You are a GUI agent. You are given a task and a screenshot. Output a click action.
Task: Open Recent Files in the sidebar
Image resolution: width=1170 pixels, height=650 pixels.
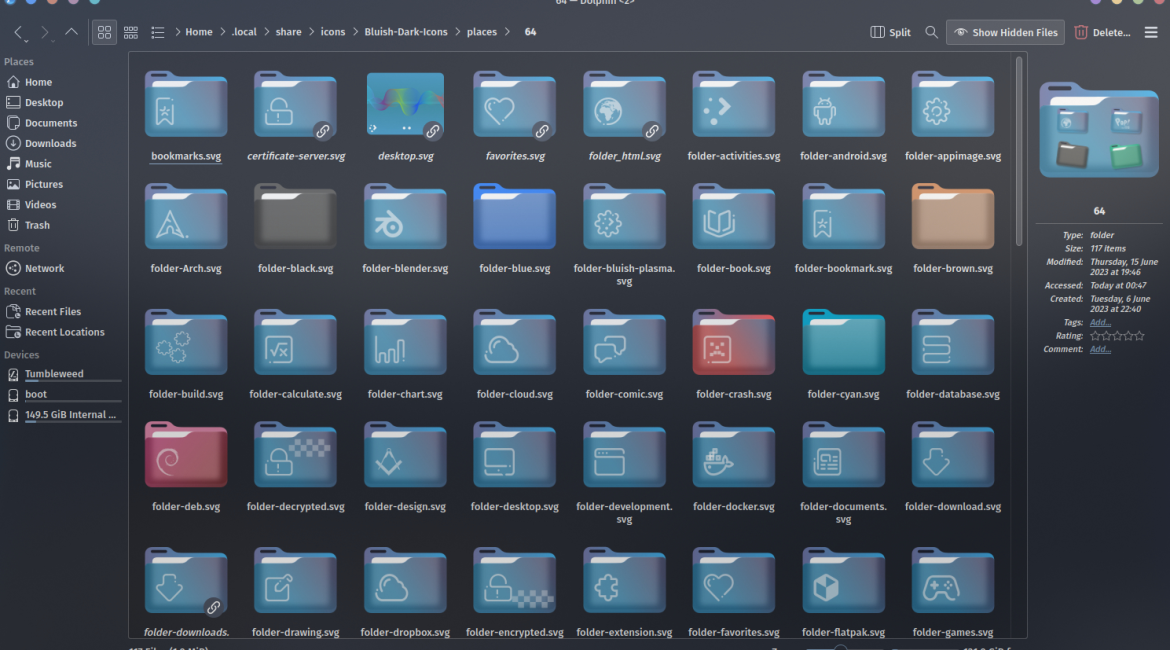(x=53, y=311)
